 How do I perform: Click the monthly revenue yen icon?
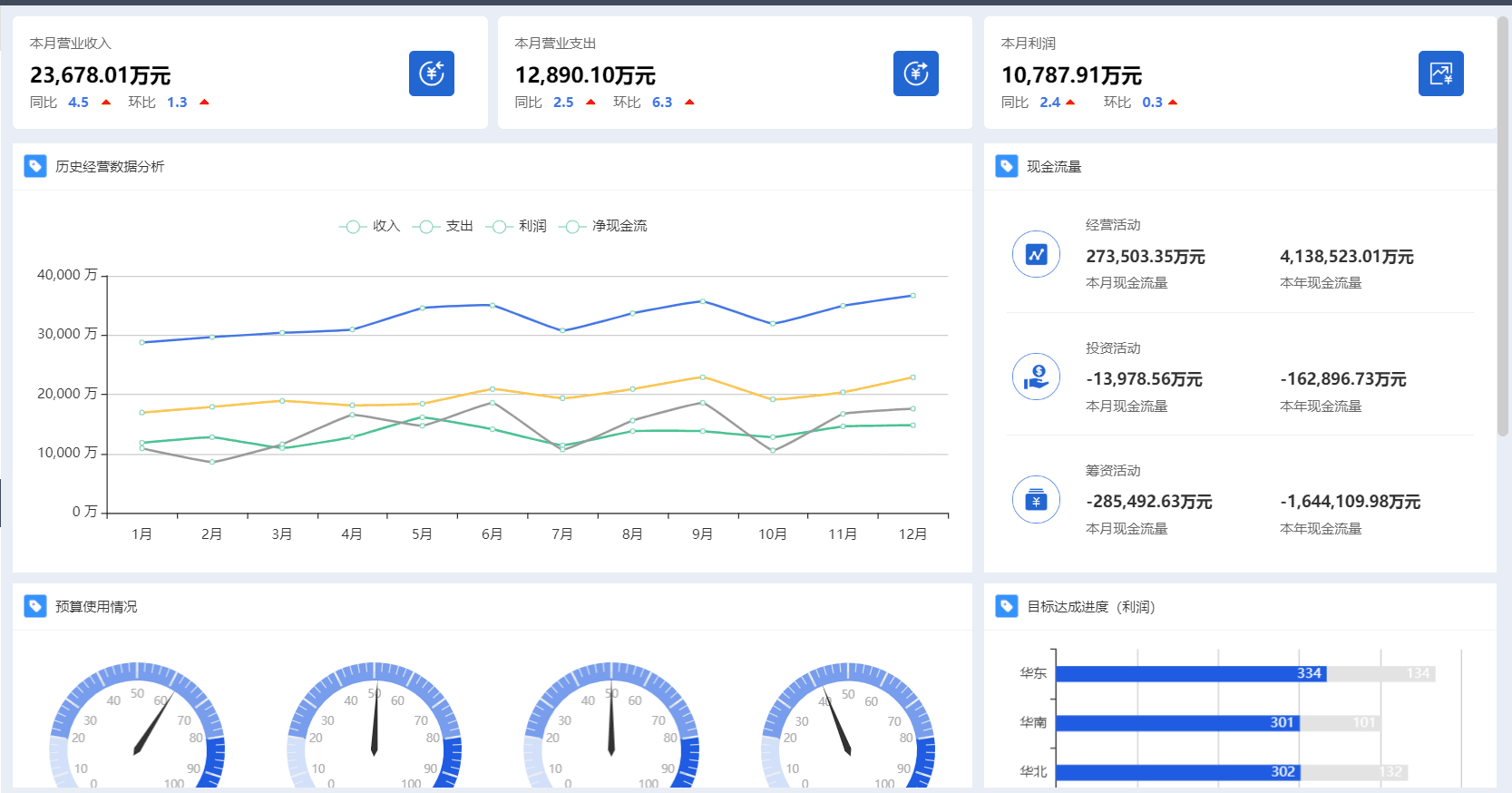click(x=432, y=73)
